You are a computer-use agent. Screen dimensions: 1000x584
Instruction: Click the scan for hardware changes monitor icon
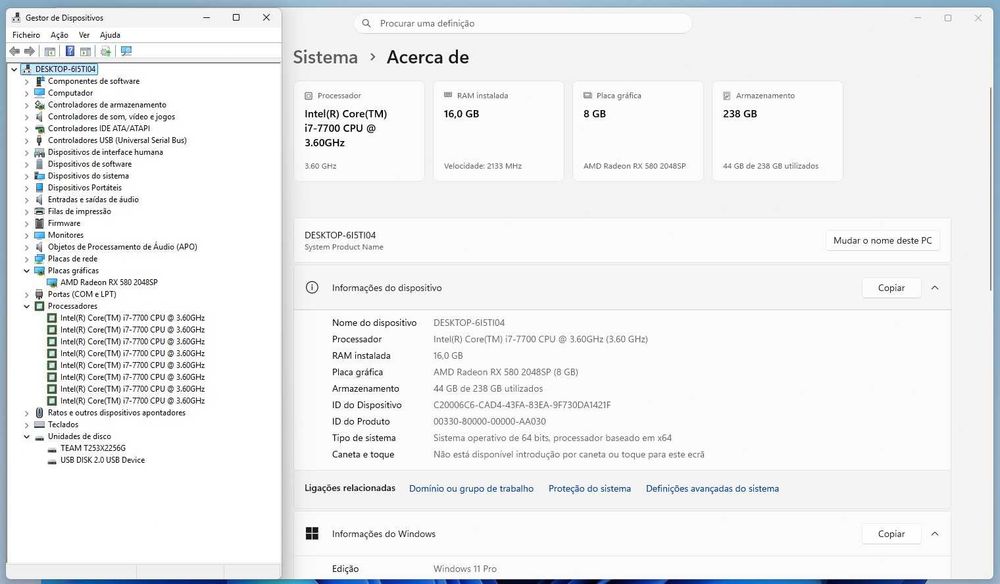click(x=126, y=51)
